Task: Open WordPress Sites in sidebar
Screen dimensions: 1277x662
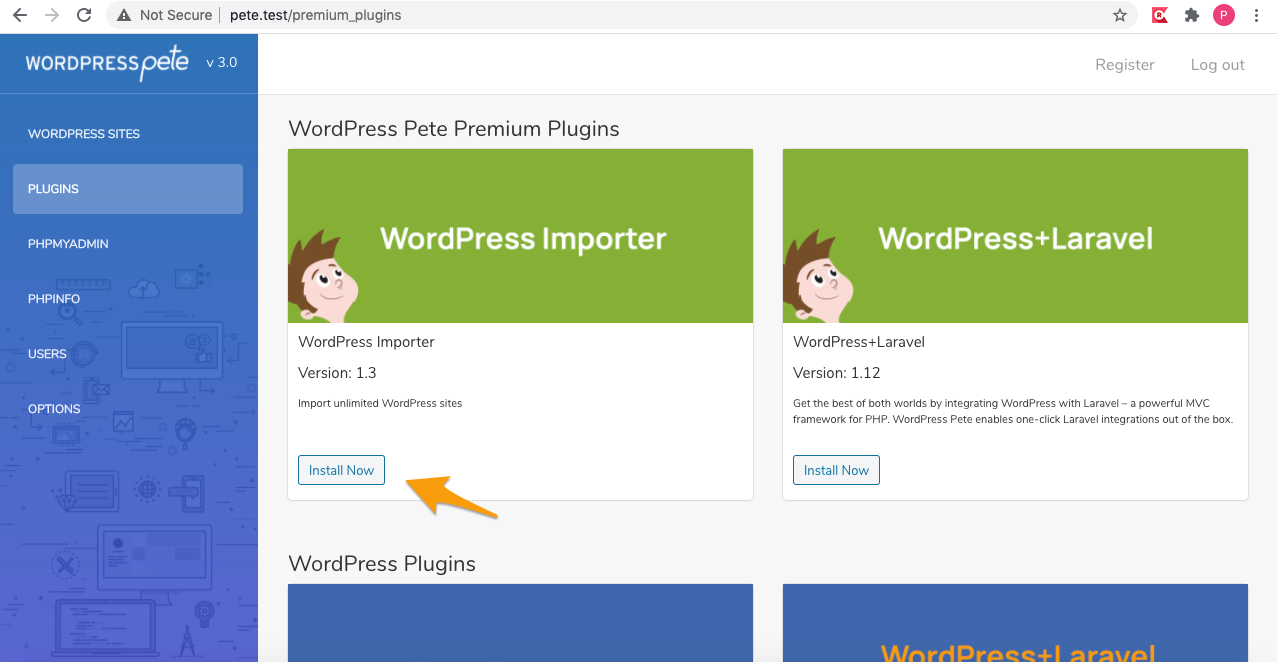Action: point(84,134)
